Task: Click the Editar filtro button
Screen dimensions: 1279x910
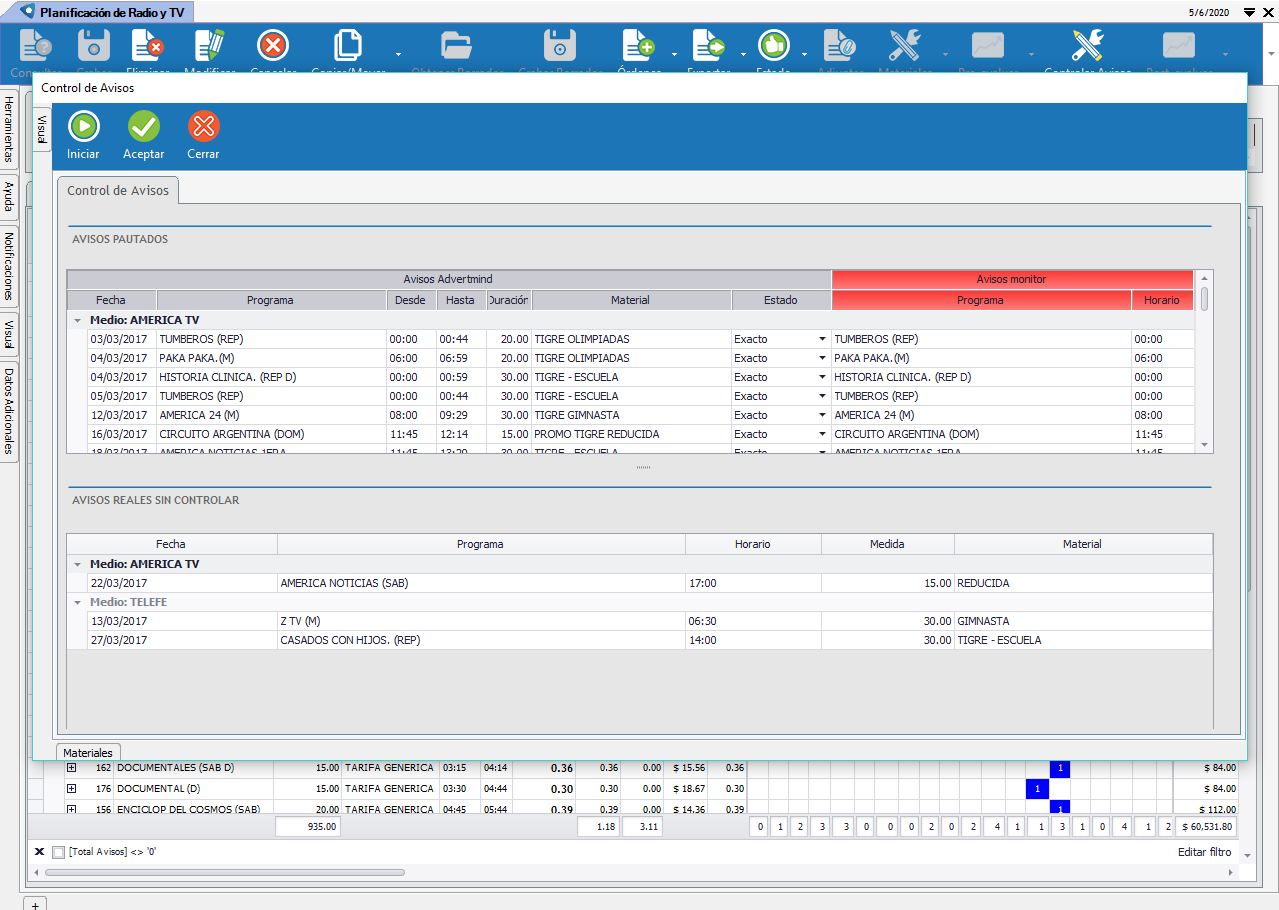Action: pyautogui.click(x=1205, y=852)
